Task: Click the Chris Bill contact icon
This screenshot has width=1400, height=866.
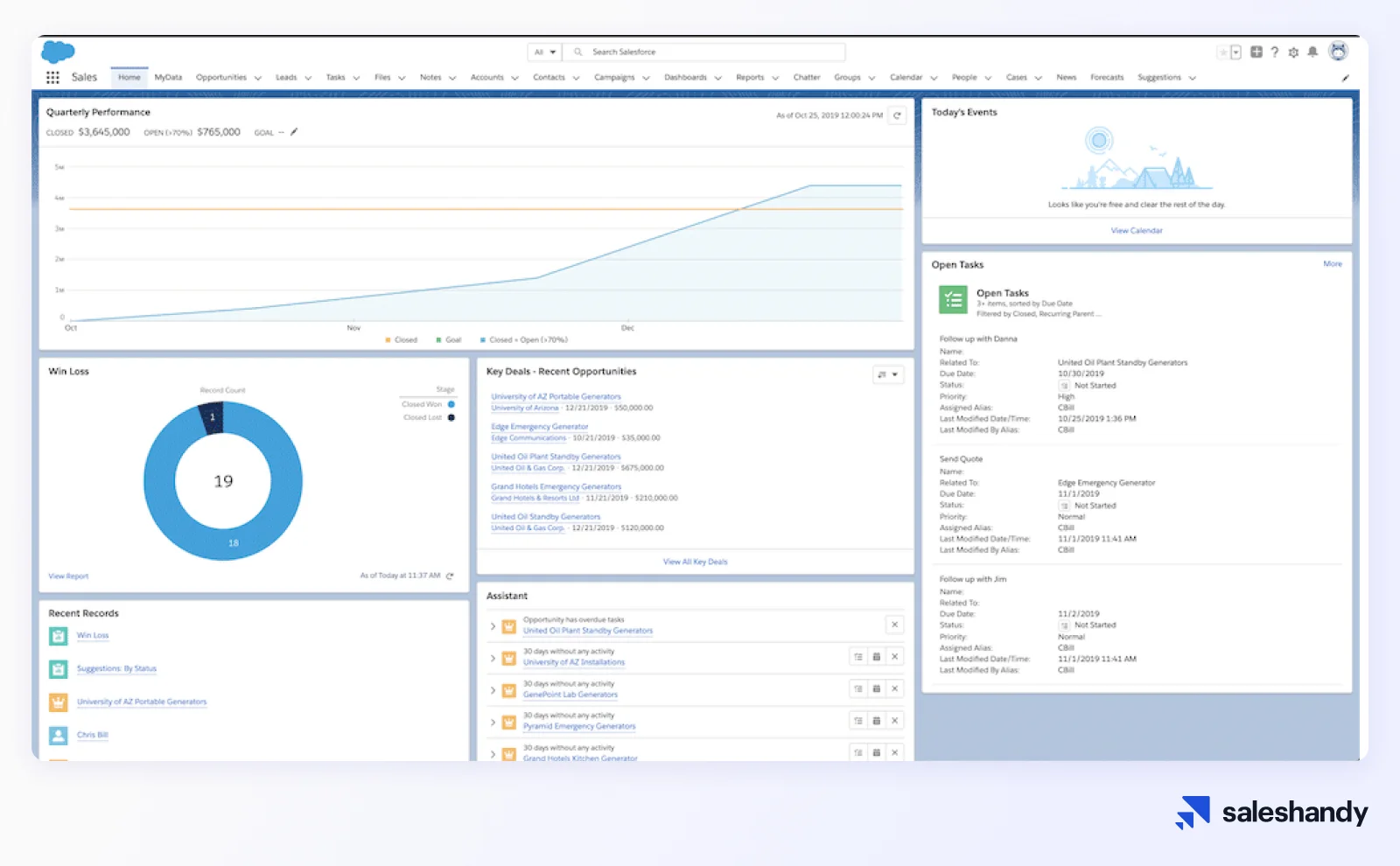Action: 58,736
